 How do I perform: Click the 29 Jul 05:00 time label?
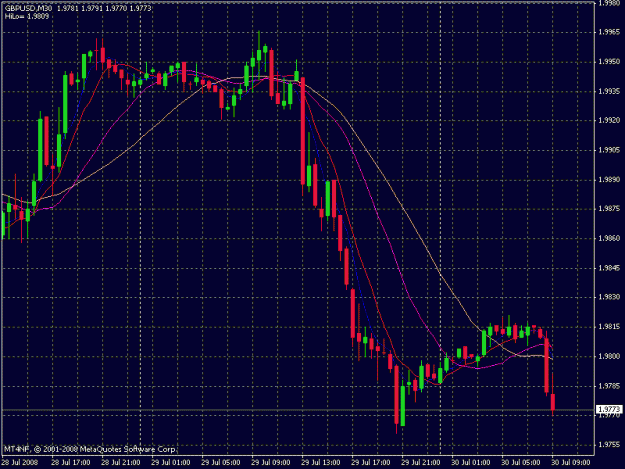[x=220, y=462]
